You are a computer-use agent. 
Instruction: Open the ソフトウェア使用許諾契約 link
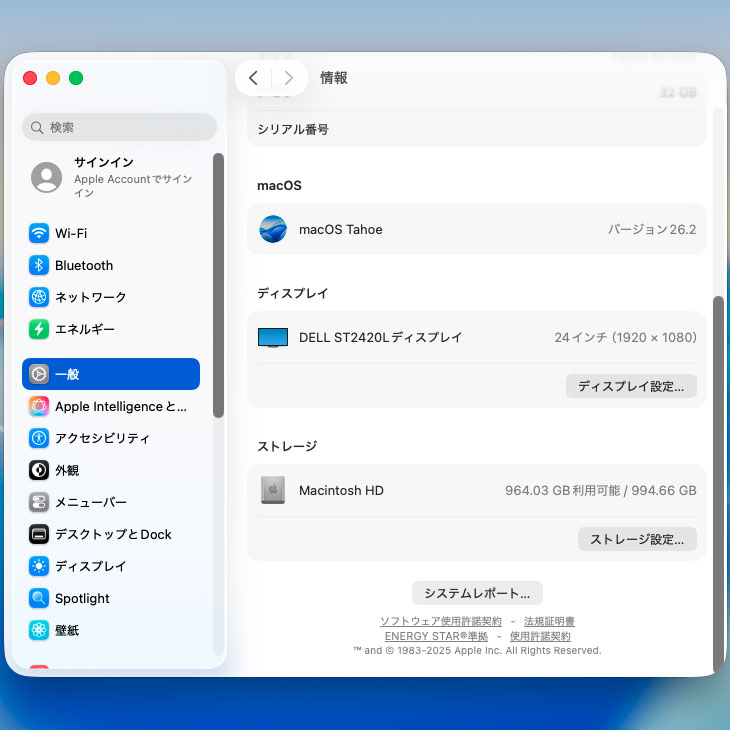[440, 621]
